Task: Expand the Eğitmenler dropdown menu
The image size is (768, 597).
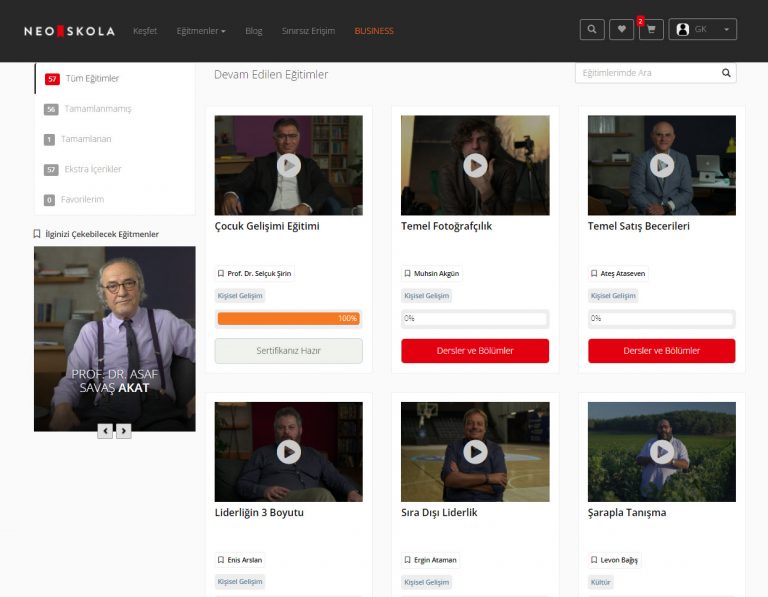Action: point(201,31)
